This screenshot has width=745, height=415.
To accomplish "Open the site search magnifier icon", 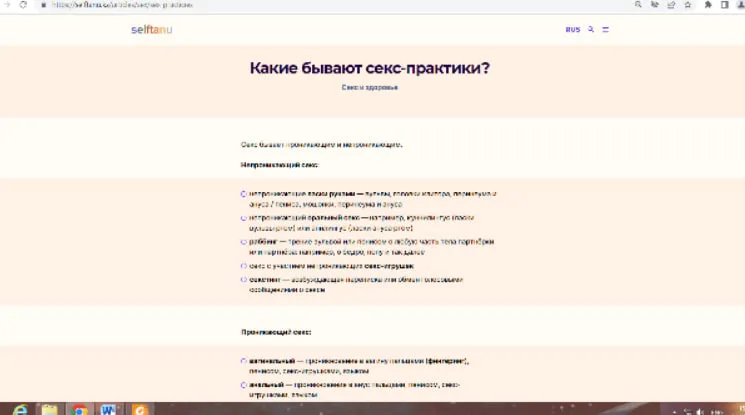I will (x=591, y=29).
